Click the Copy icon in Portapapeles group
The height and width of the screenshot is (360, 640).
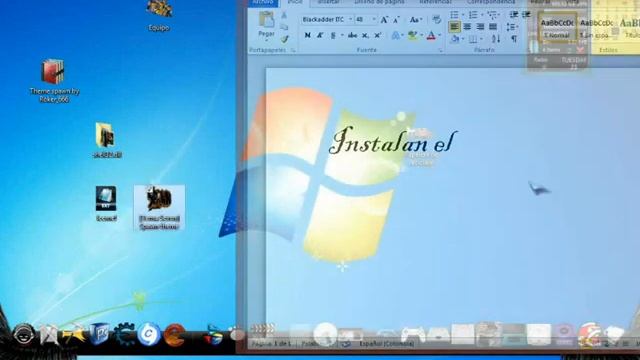tap(284, 27)
